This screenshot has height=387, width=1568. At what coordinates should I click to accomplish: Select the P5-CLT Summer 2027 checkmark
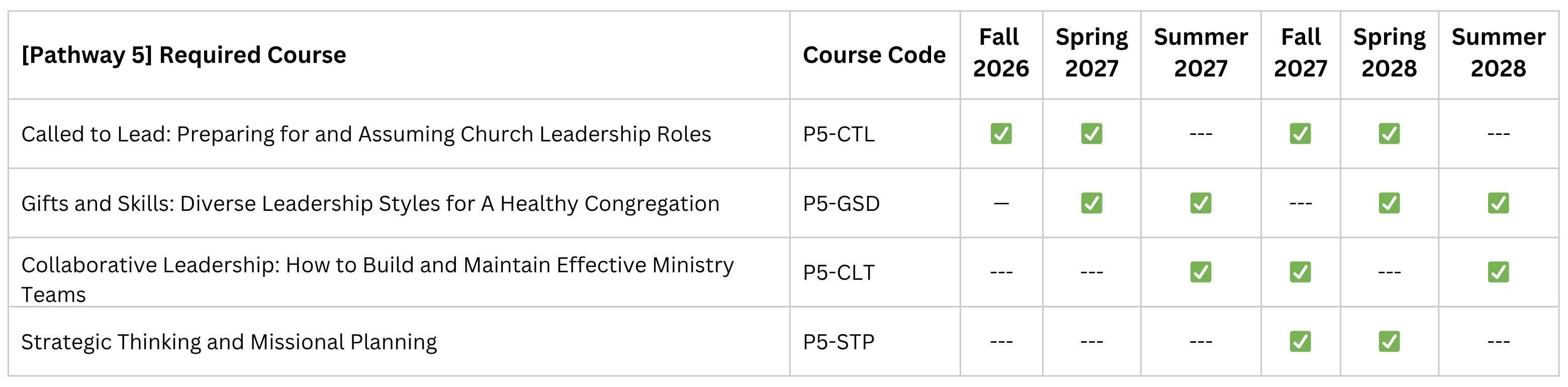coord(1201,272)
